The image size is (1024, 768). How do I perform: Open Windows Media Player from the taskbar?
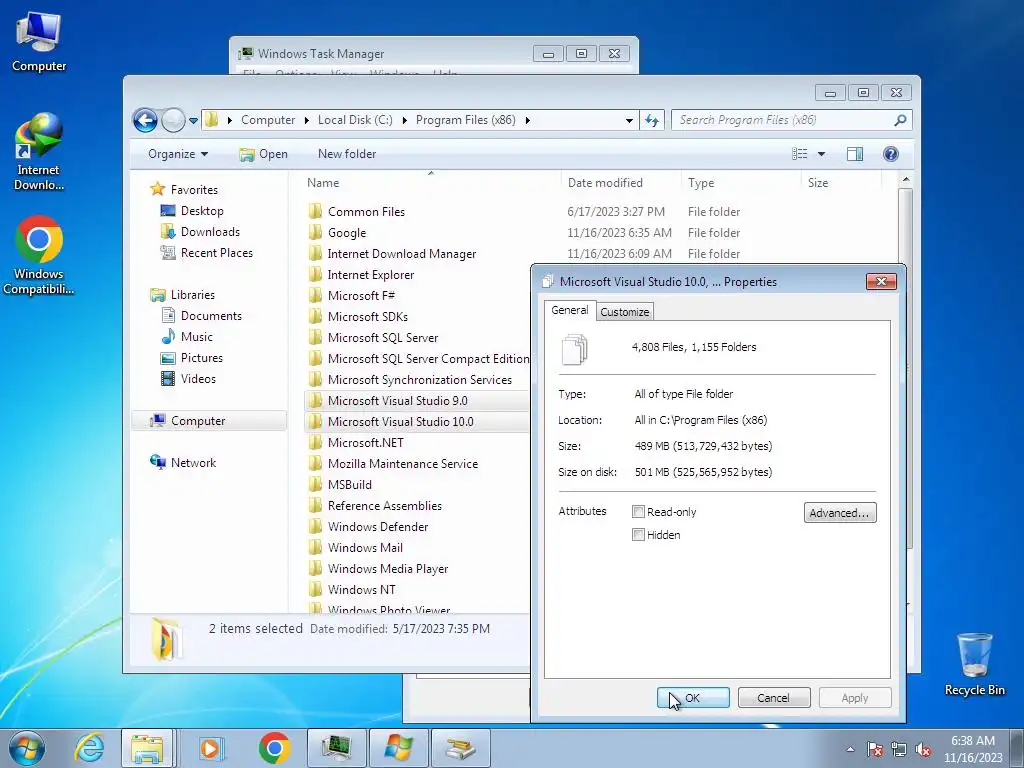(x=210, y=748)
